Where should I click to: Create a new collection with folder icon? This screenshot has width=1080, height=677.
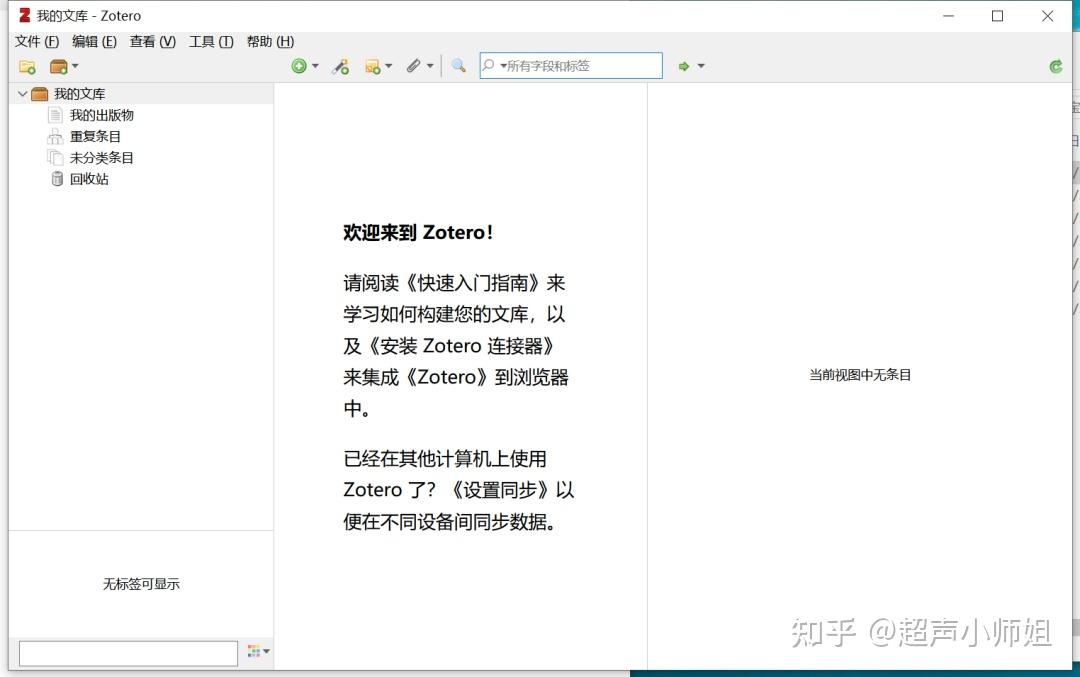pyautogui.click(x=27, y=66)
